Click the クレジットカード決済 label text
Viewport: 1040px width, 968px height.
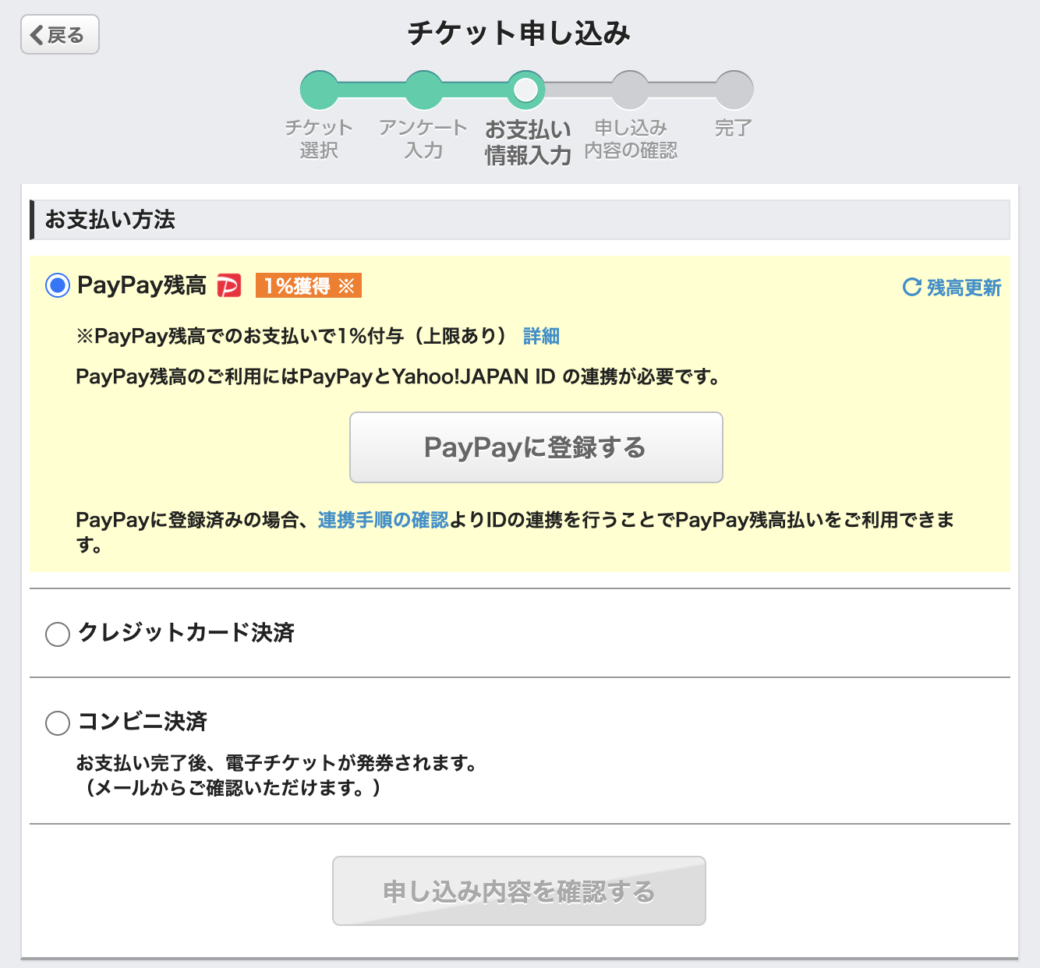pos(186,632)
